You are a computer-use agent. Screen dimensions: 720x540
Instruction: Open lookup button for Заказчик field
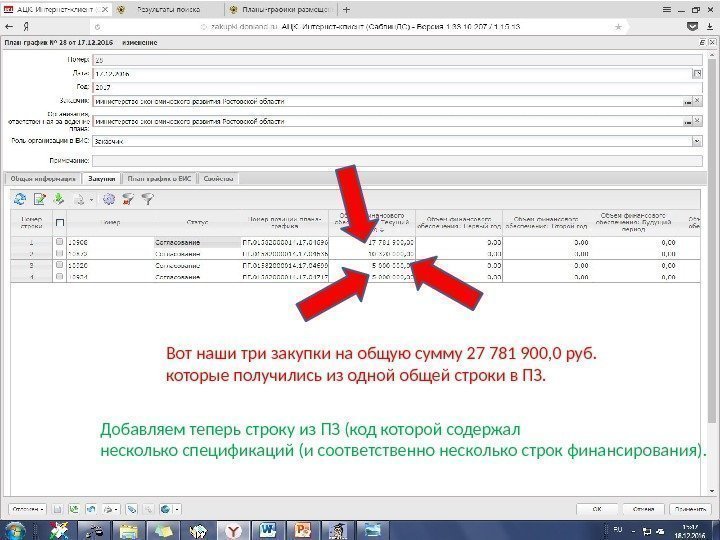(x=687, y=101)
